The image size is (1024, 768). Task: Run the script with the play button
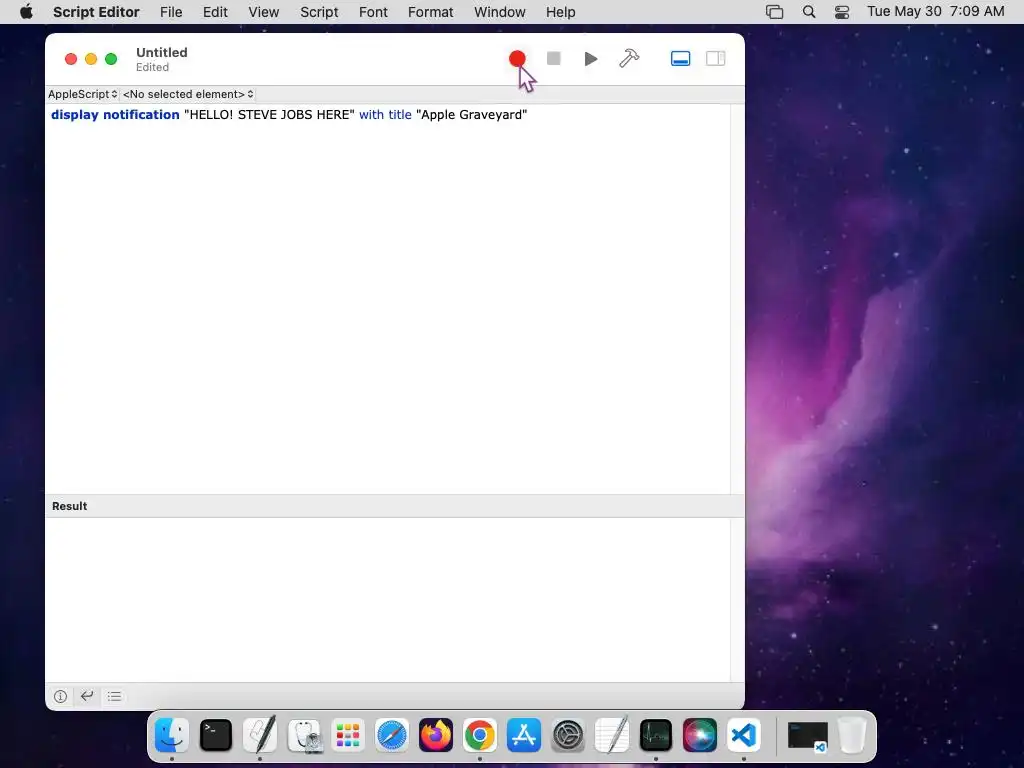[591, 59]
